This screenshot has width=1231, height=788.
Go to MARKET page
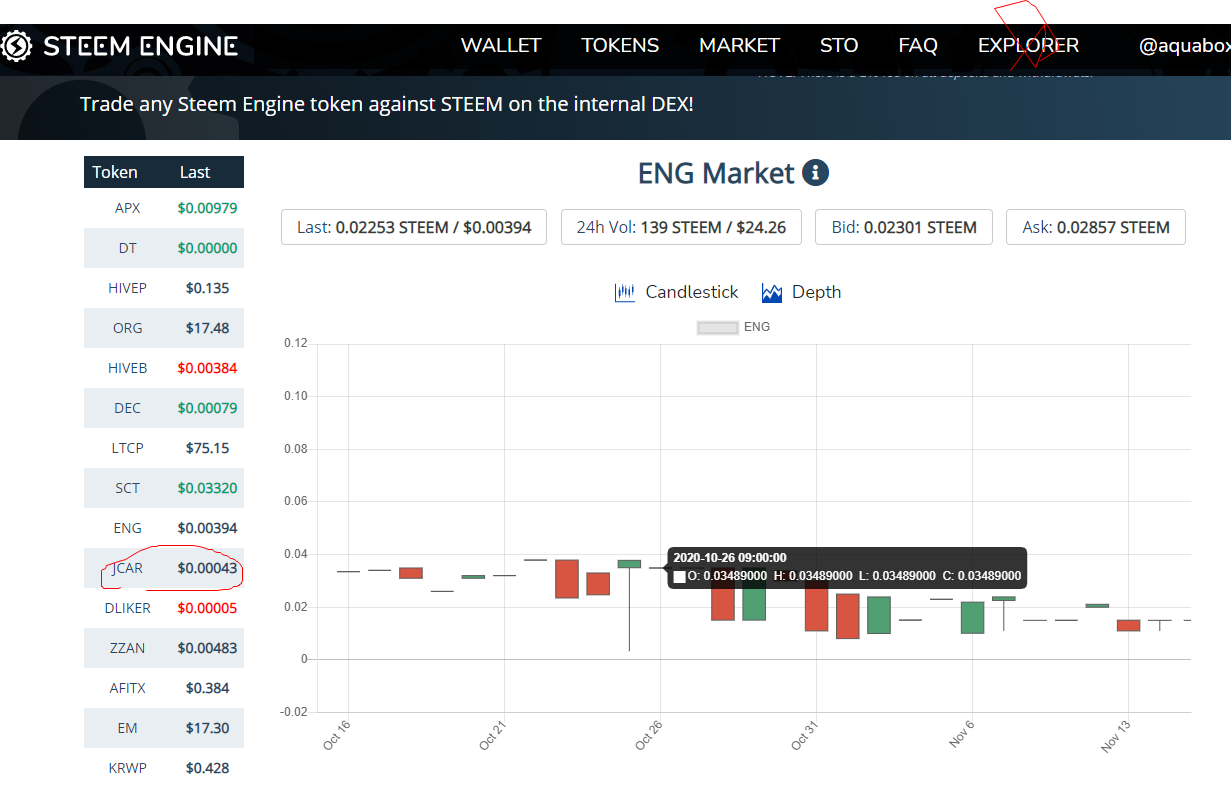(739, 45)
